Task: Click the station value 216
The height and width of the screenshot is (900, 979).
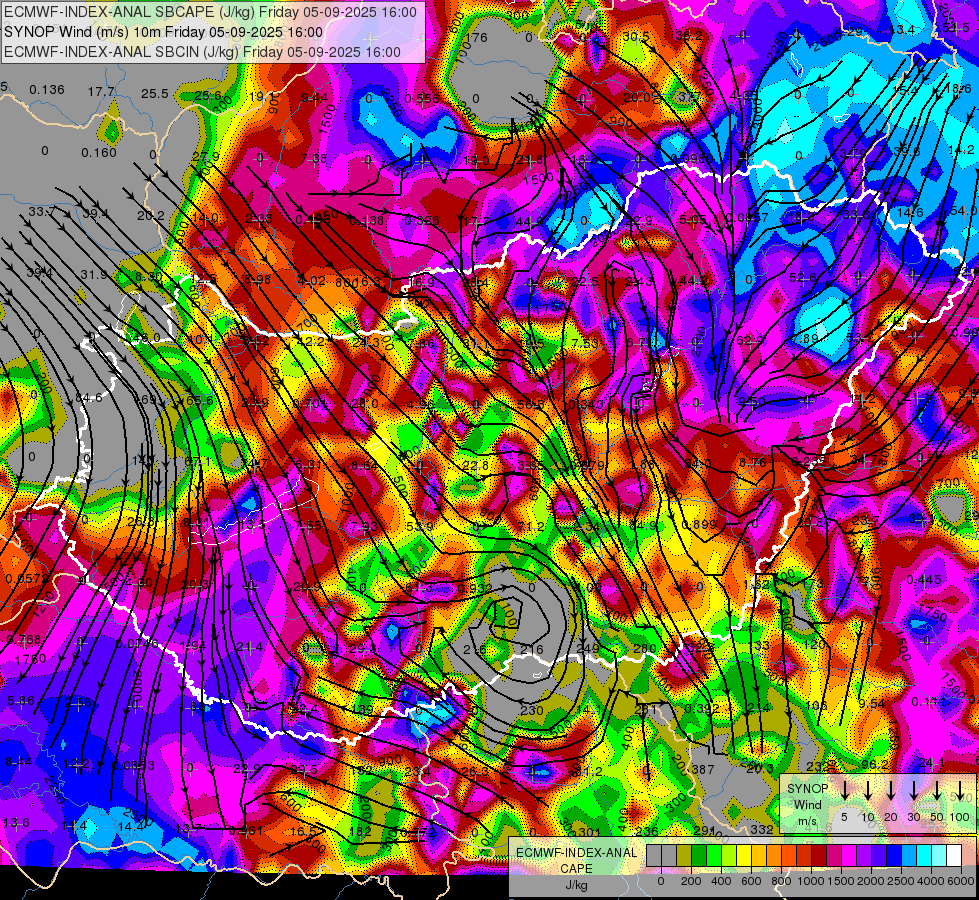Action: pos(531,650)
